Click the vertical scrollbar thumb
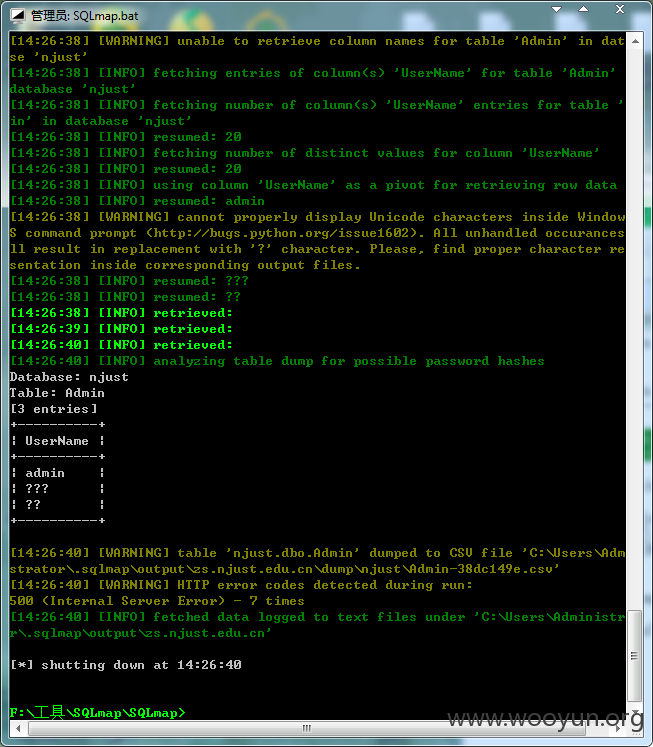 (635, 656)
